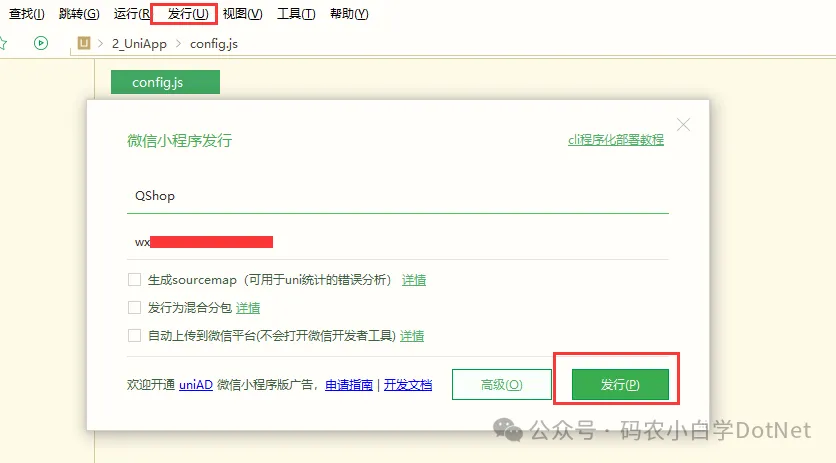Screen dimensions: 836x463
Task: Enable the 发行为混合分包 checkbox
Action: [134, 307]
